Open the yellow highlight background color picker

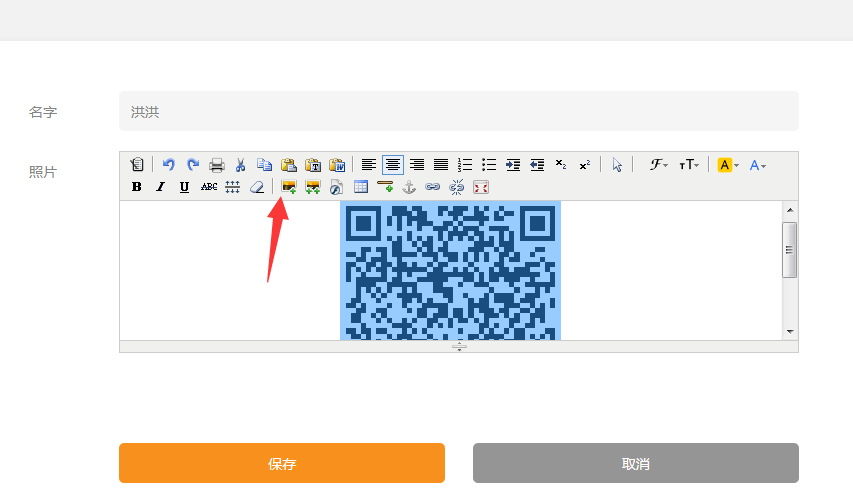click(728, 165)
